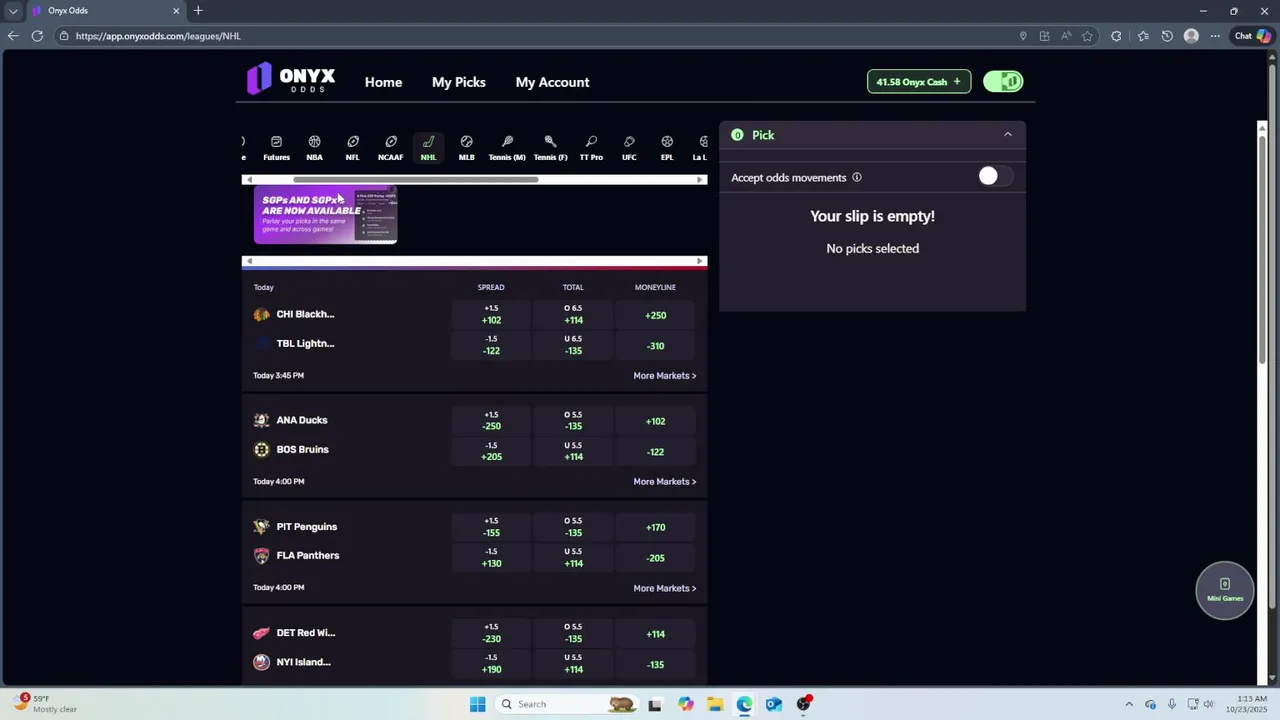The height and width of the screenshot is (720, 1280).
Task: Click the browser address bar URL
Action: click(x=158, y=36)
